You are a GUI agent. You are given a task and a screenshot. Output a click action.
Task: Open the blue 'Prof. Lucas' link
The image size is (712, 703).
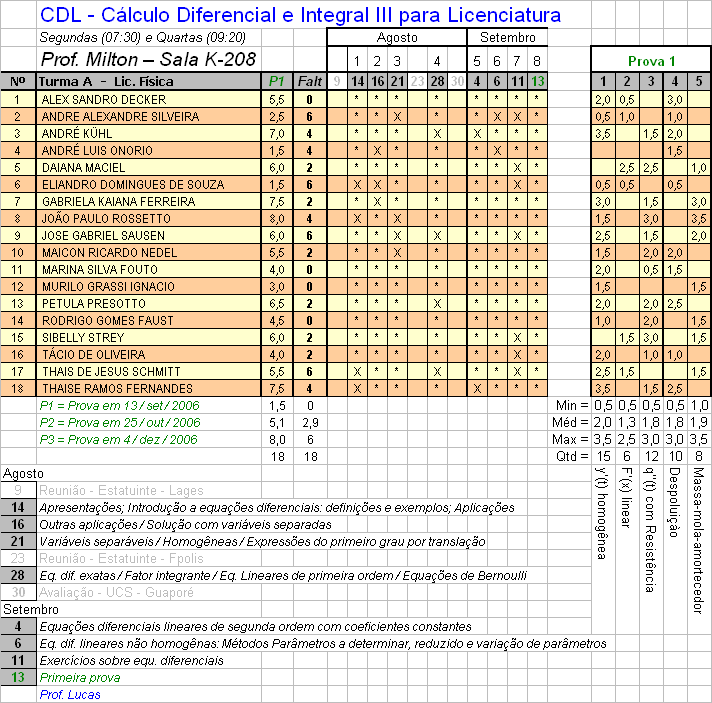(x=70, y=694)
